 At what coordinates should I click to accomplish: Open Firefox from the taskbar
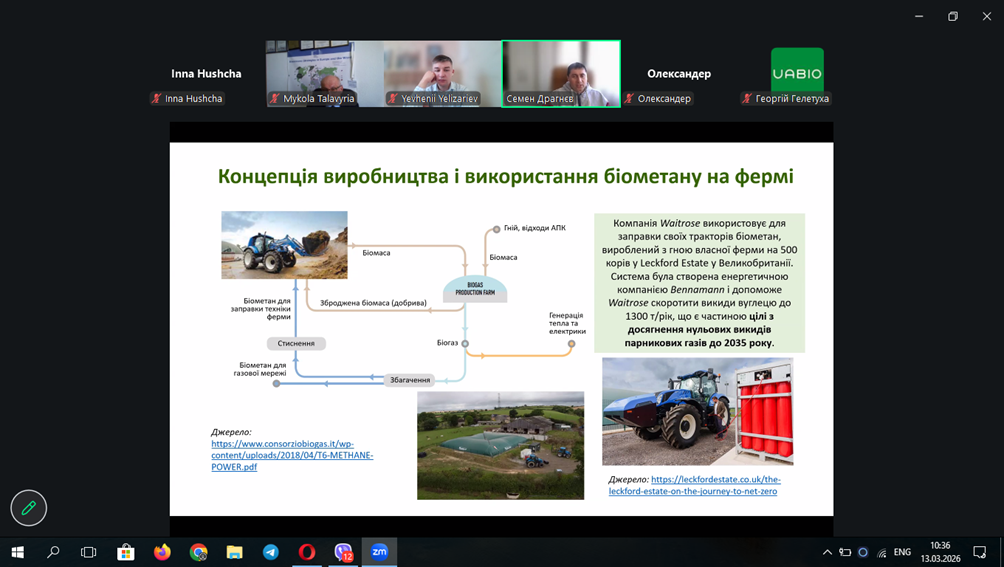162,552
